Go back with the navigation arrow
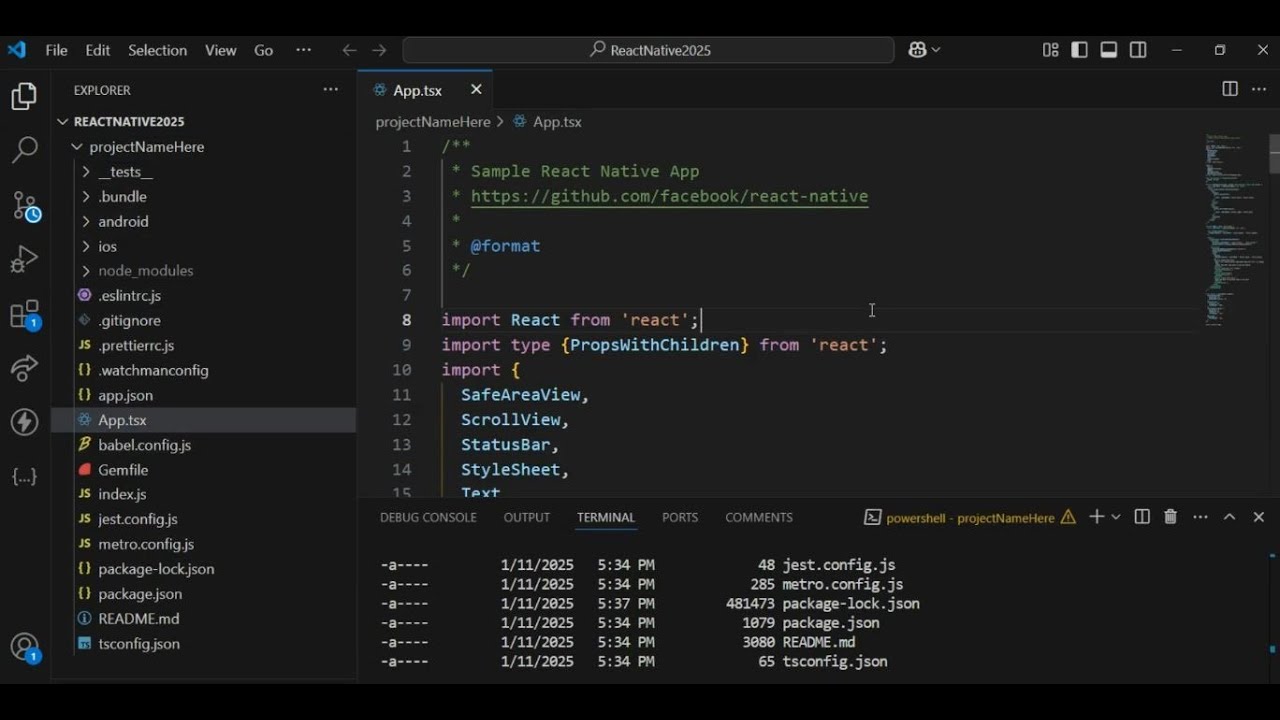This screenshot has height=720, width=1280. 349,50
